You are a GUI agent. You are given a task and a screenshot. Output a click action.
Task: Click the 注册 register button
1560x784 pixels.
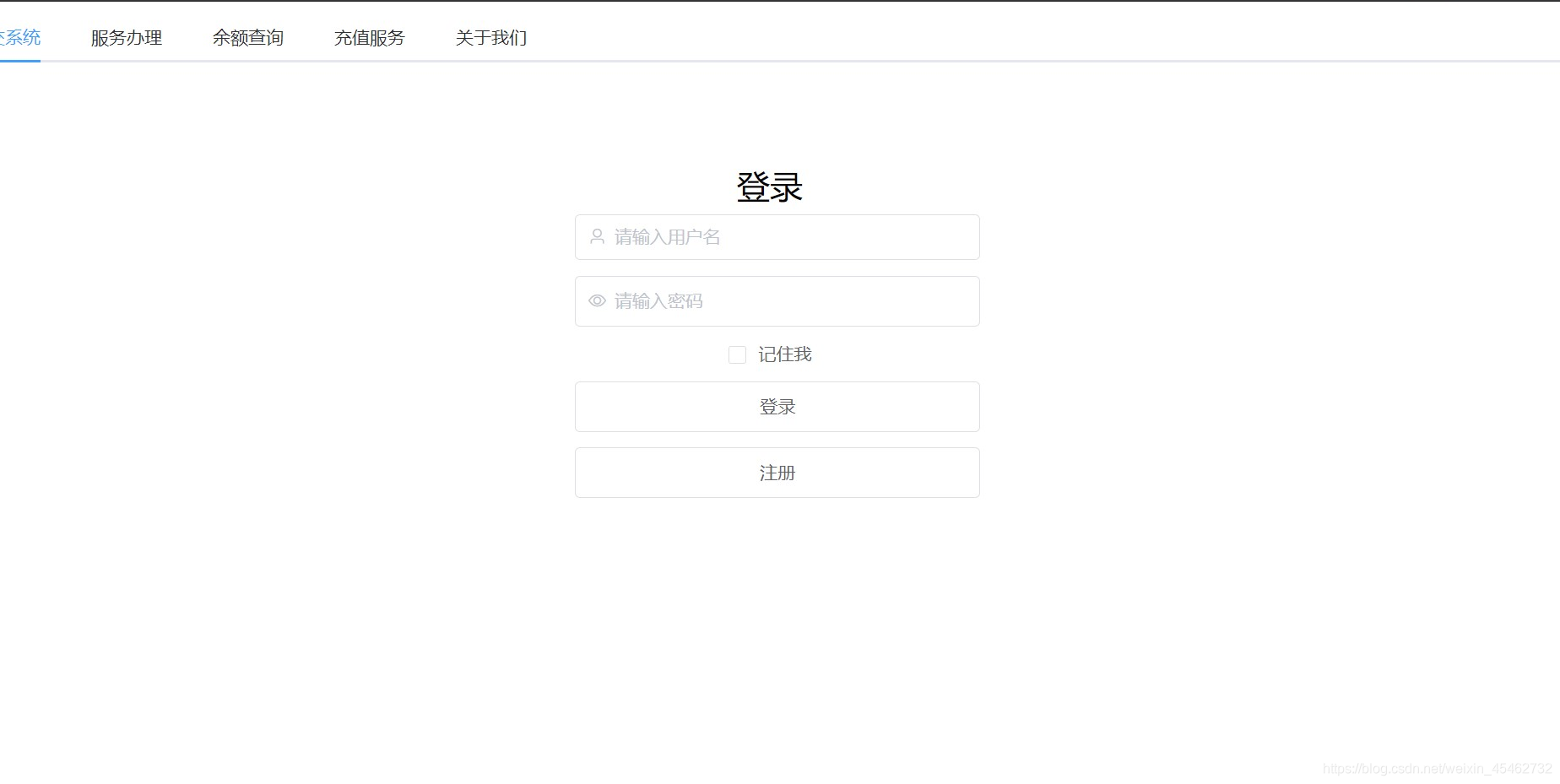click(x=777, y=473)
